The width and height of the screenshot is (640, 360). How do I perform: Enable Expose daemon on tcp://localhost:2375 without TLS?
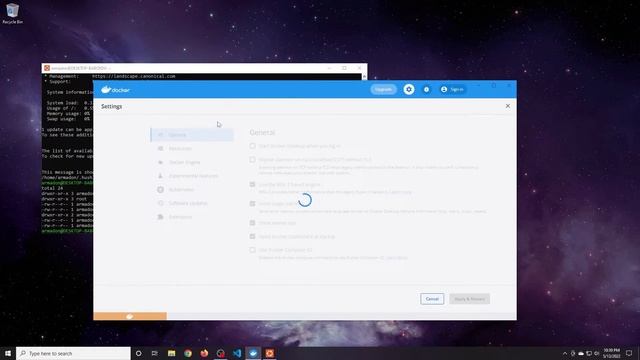coord(252,160)
